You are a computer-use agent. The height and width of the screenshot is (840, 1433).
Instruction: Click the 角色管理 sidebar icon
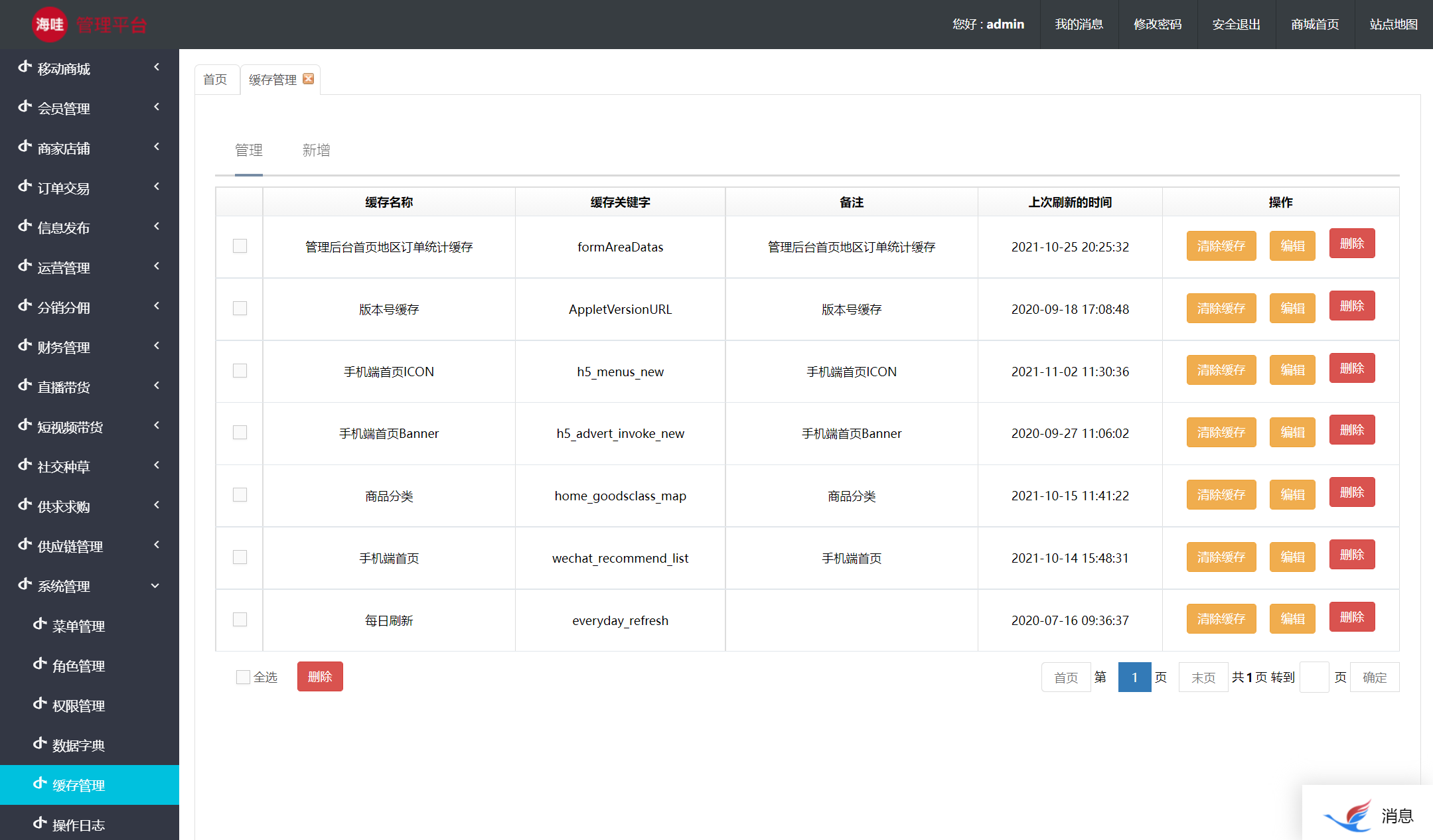click(39, 665)
